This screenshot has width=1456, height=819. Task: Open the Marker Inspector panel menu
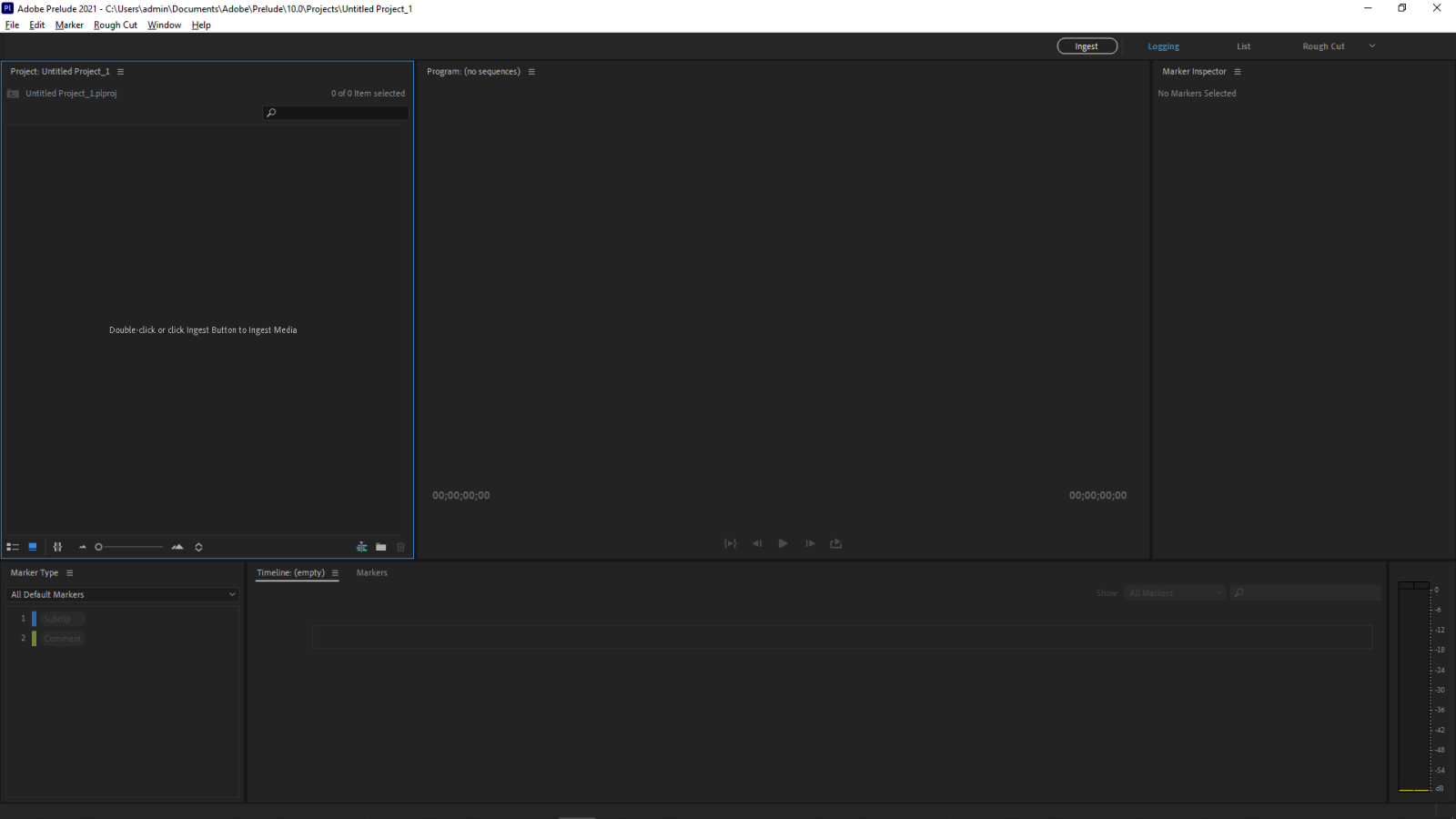click(x=1238, y=72)
